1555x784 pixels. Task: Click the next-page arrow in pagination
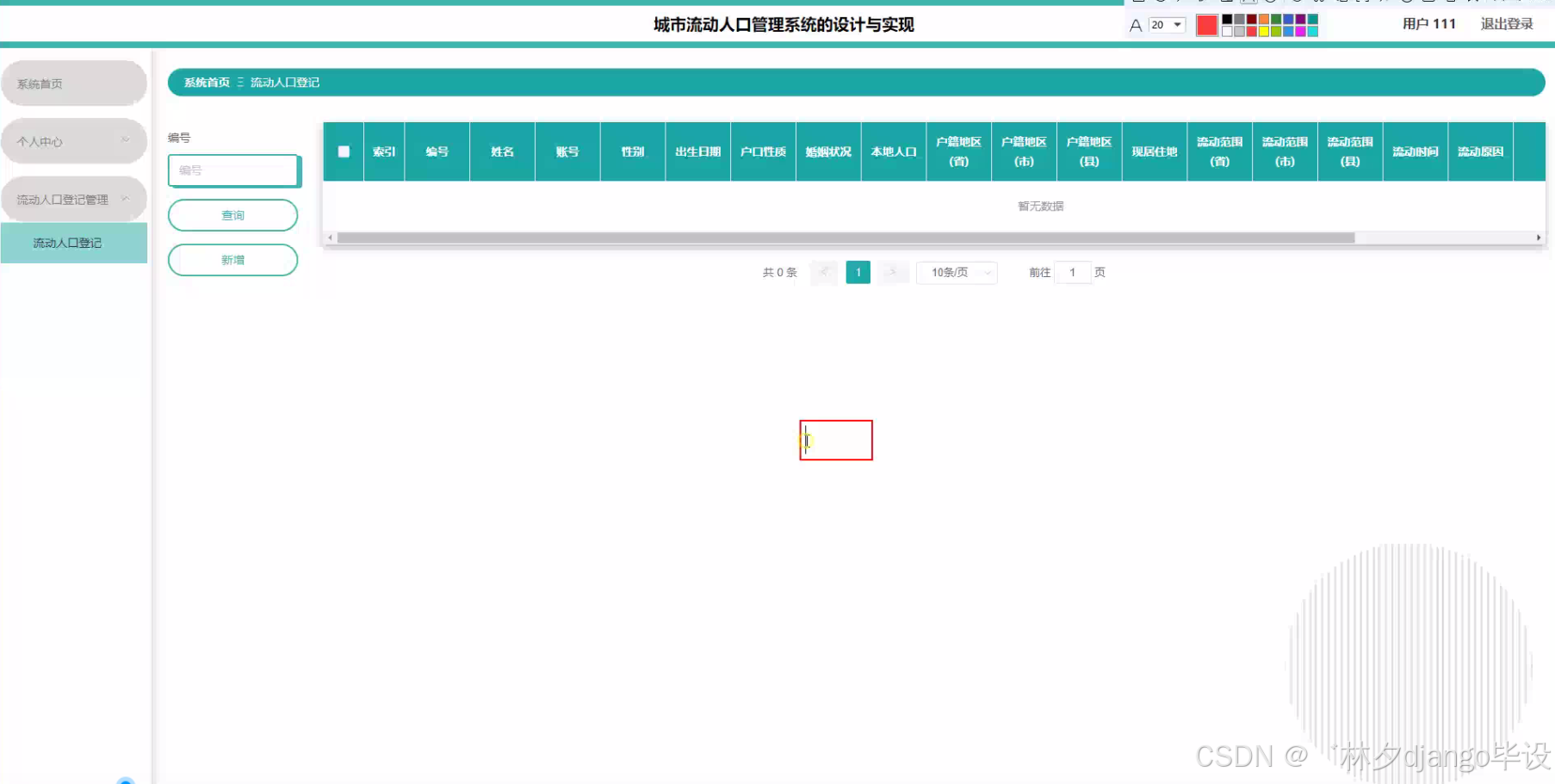click(x=893, y=272)
